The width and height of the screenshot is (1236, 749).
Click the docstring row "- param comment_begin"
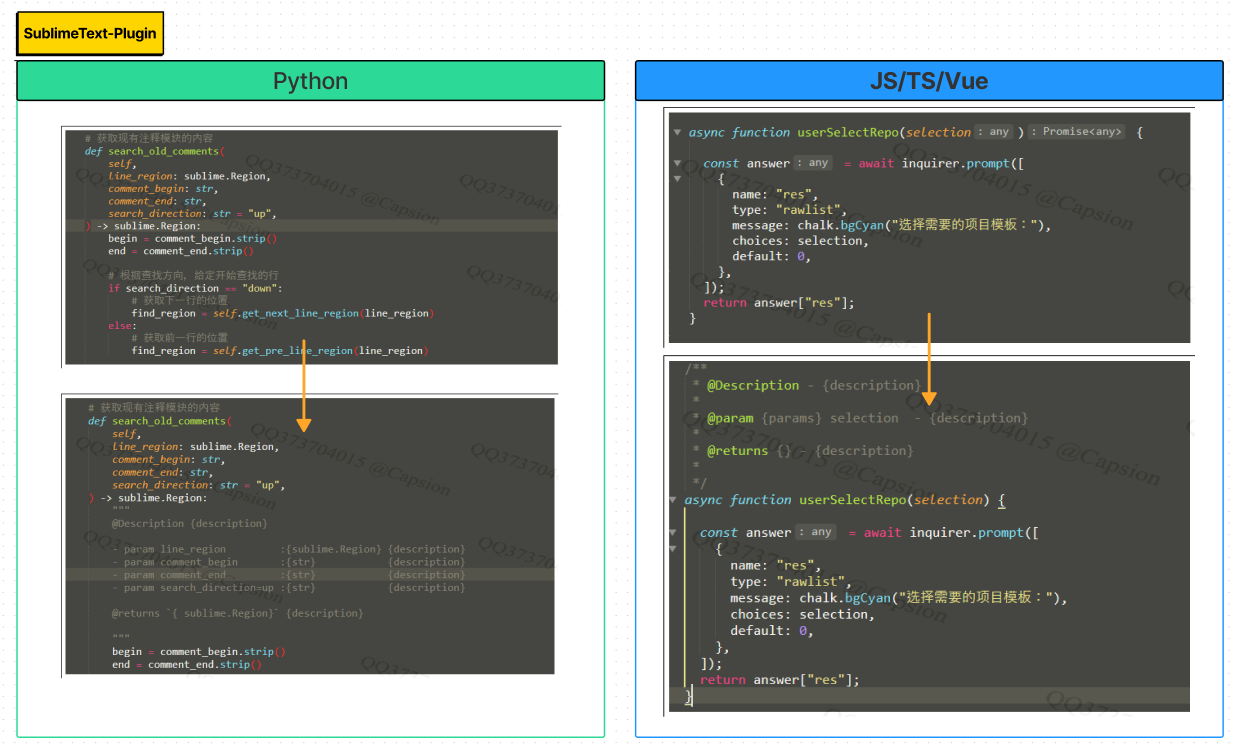click(289, 562)
